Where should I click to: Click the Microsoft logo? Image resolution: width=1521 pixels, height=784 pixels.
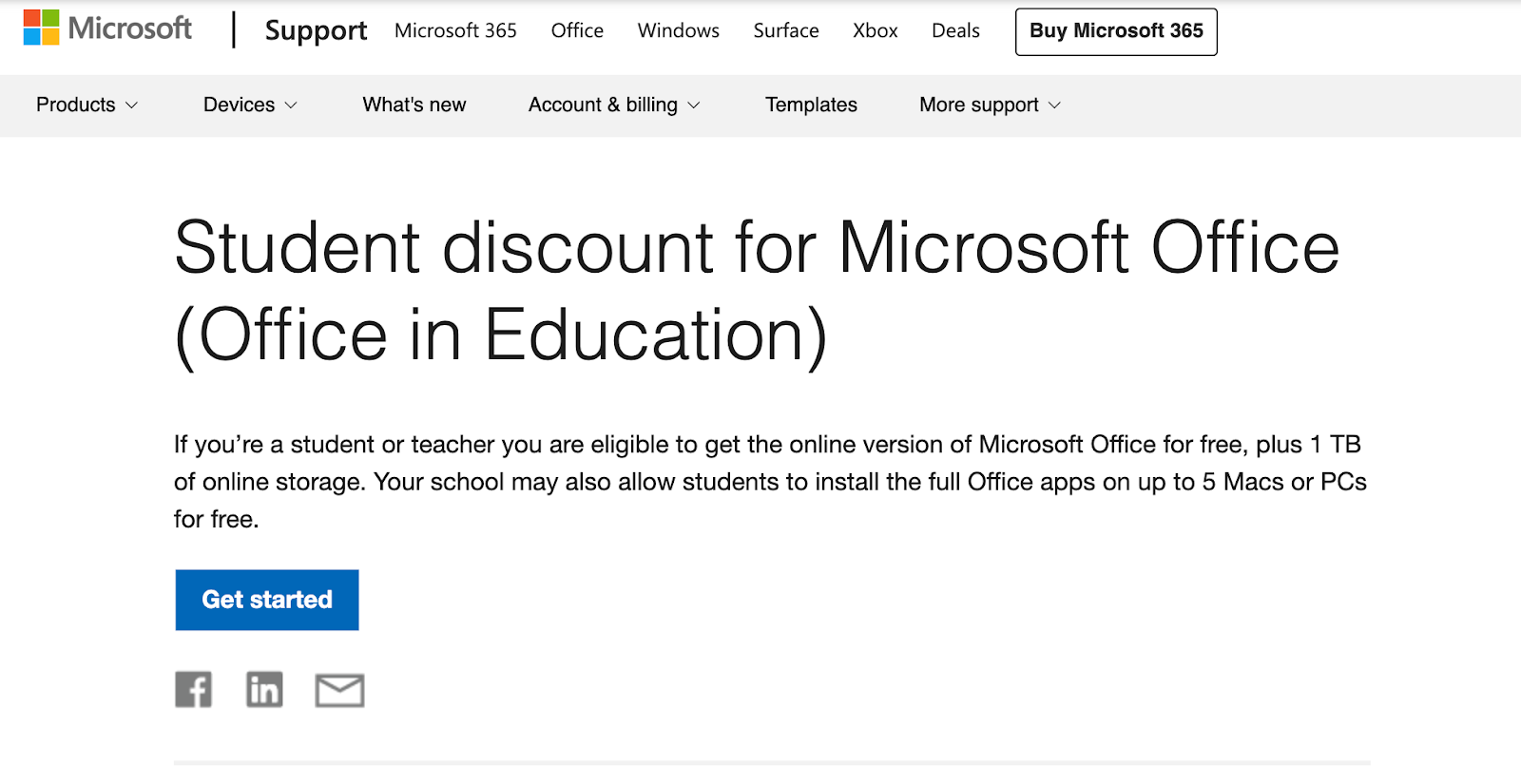point(107,29)
